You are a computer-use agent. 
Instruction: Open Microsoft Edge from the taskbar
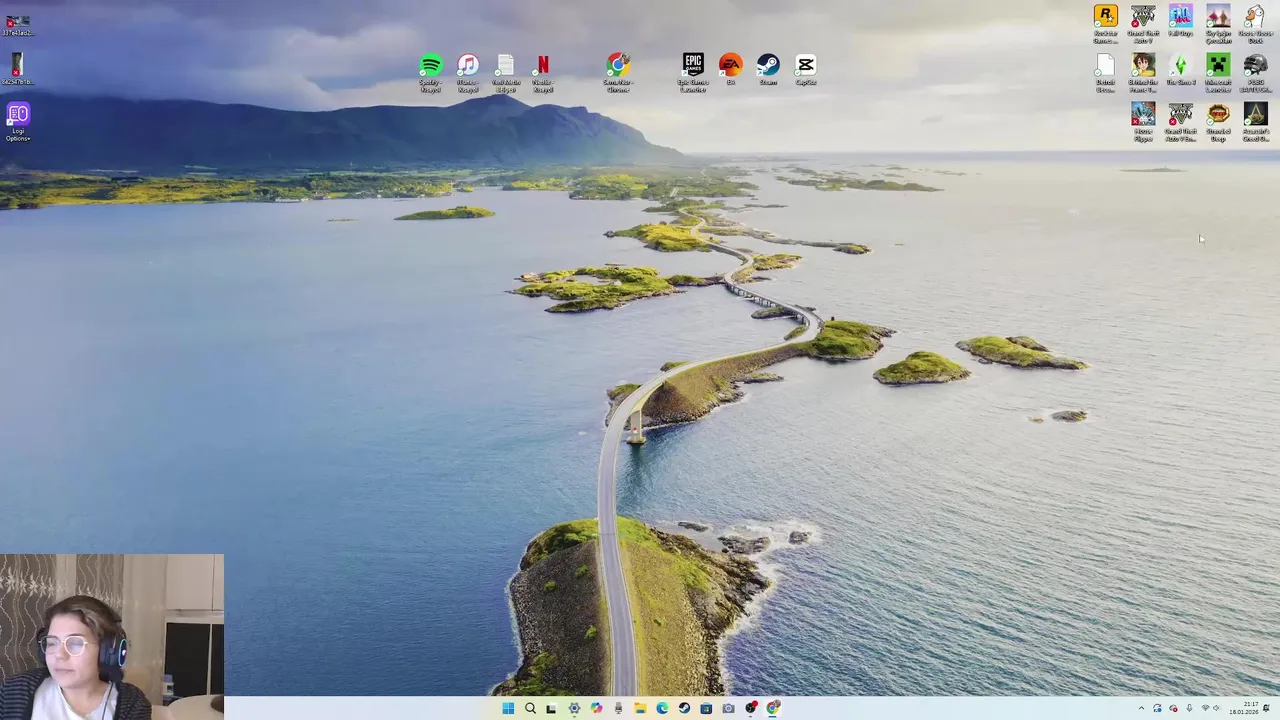(662, 708)
